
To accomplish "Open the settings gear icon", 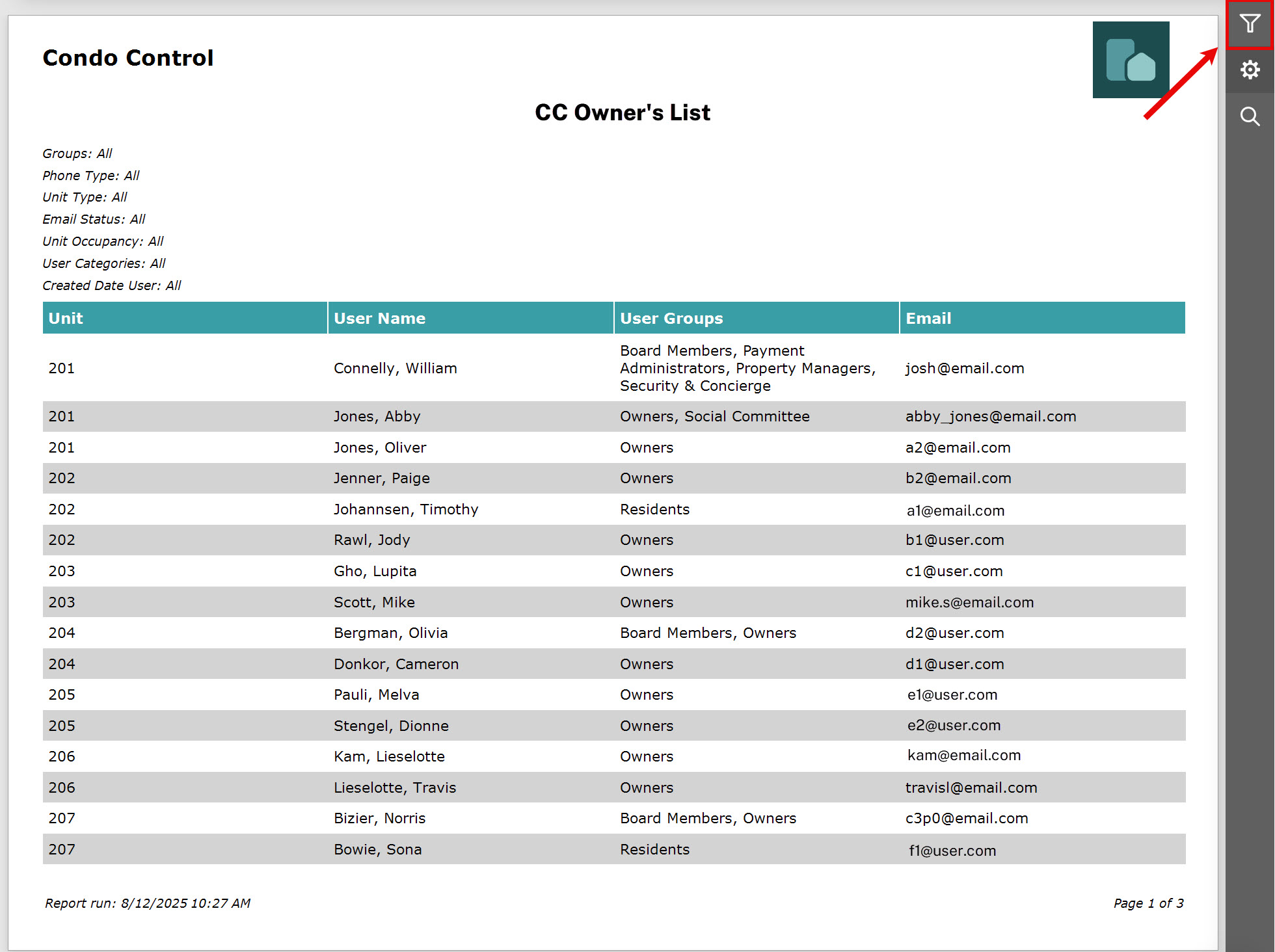I will pos(1250,70).
